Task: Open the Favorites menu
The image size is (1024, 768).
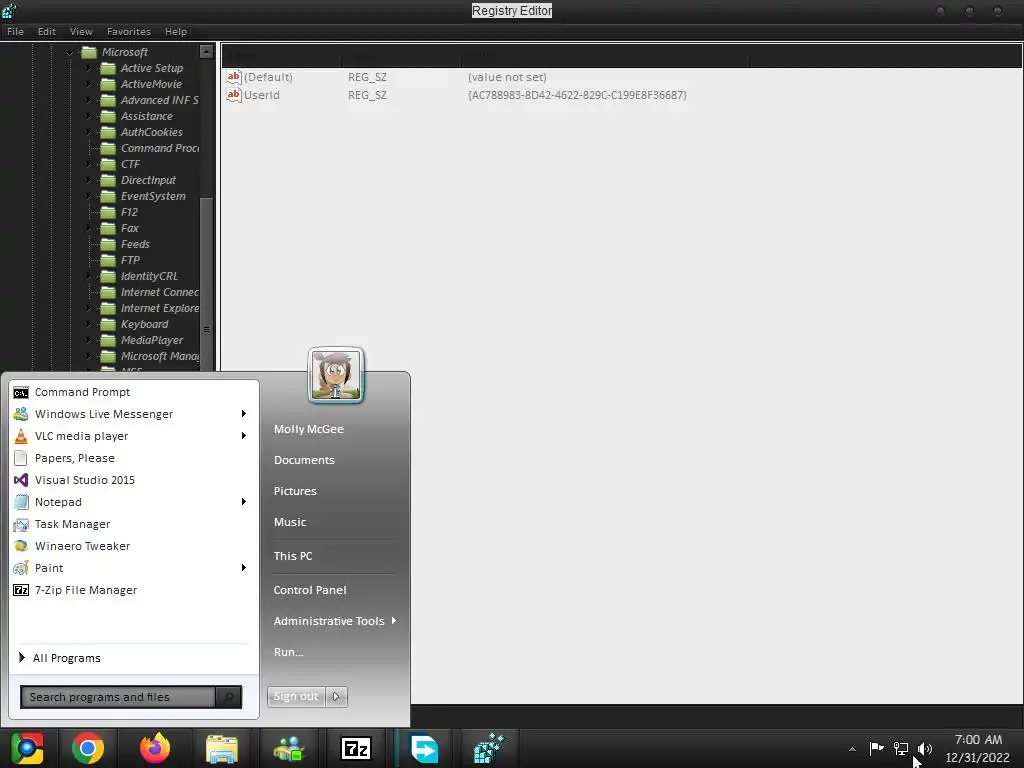Action: point(129,31)
